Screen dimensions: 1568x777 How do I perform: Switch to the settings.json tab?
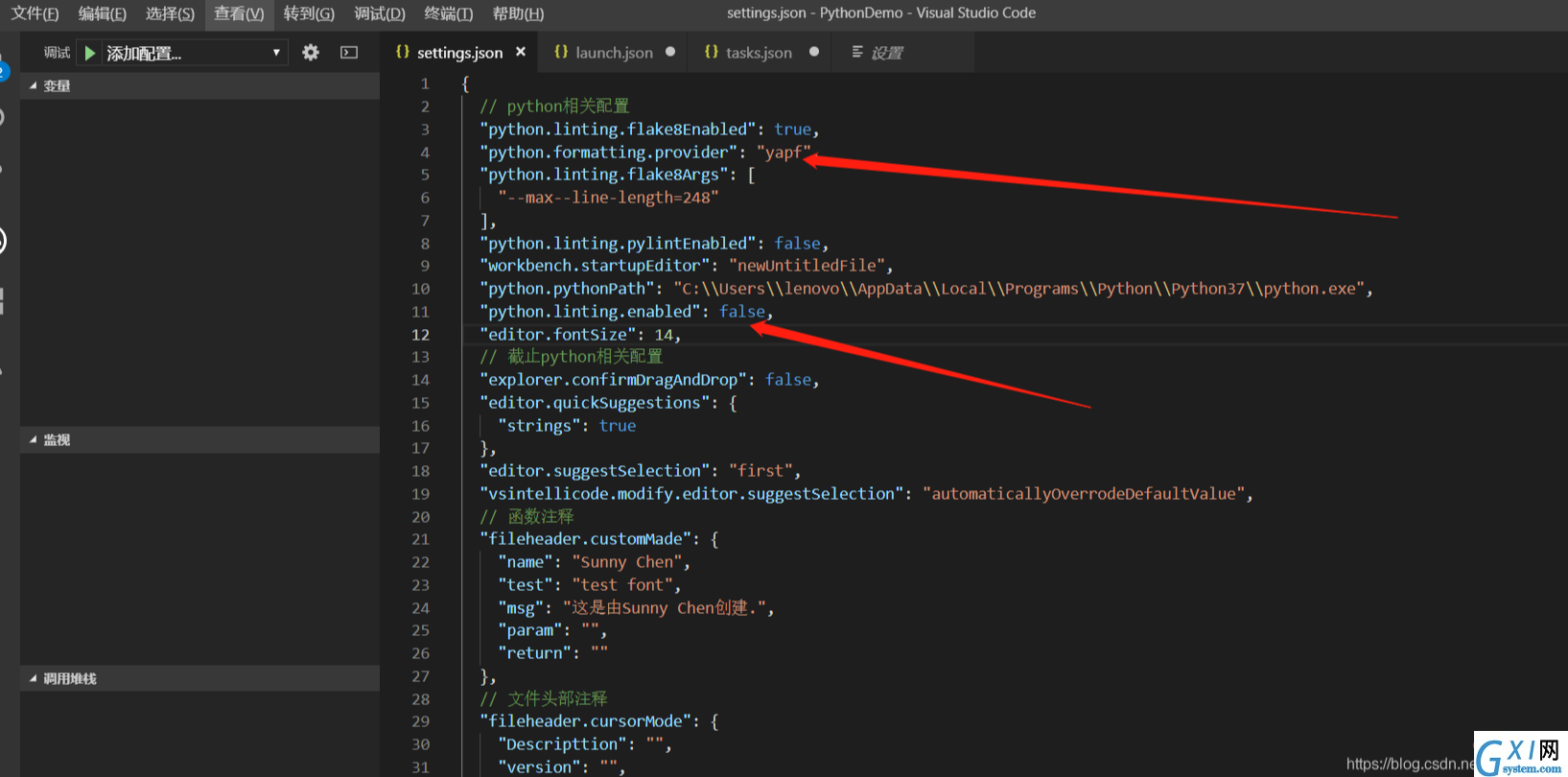(x=459, y=53)
